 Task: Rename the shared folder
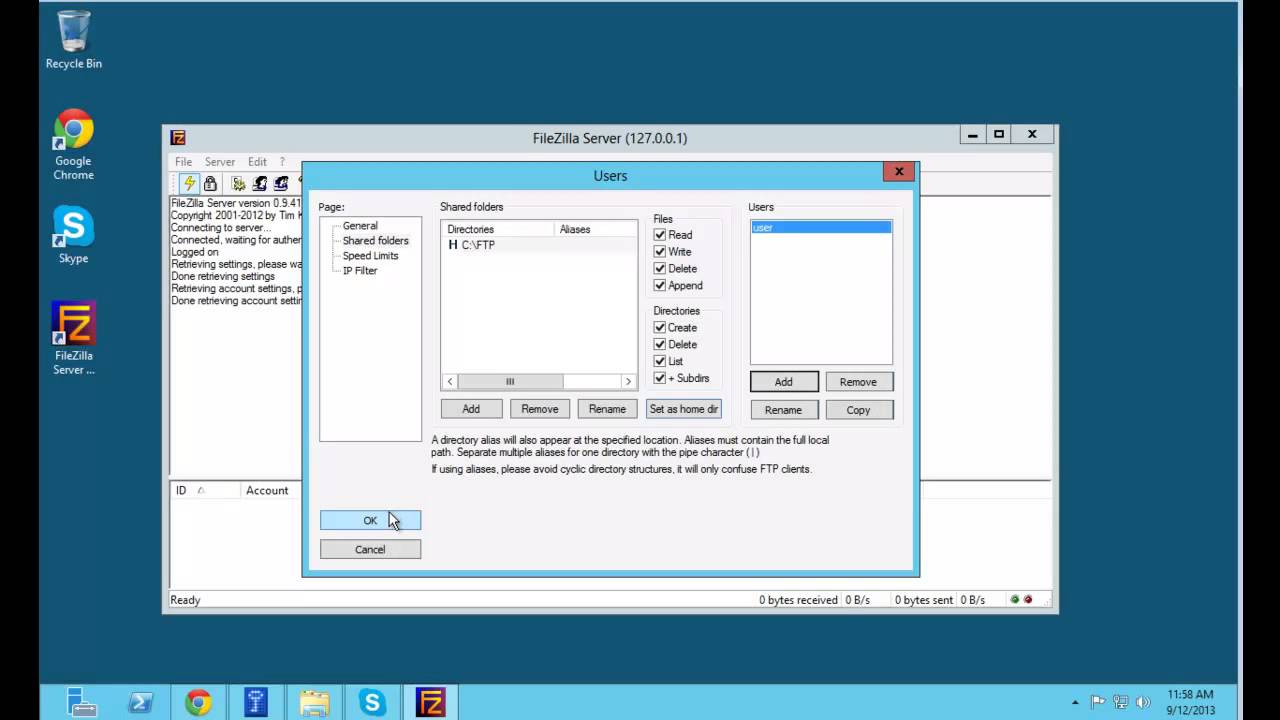pyautogui.click(x=607, y=409)
